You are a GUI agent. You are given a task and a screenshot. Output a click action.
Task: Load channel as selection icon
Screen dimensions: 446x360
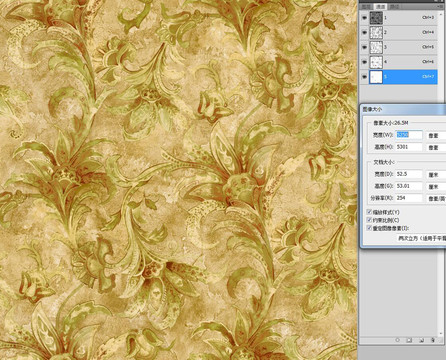pyautogui.click(x=397, y=340)
